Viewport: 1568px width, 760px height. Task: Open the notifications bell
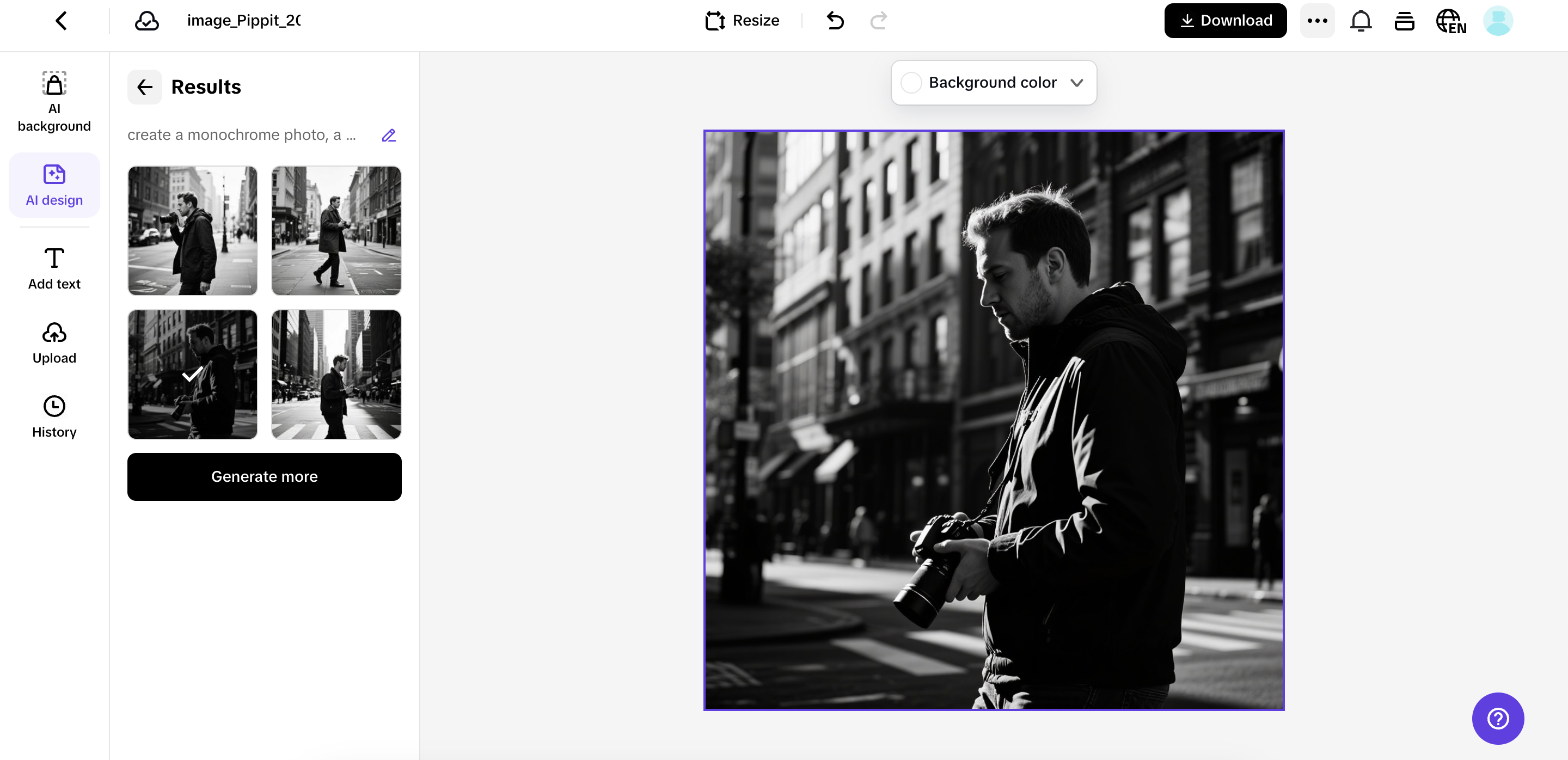point(1361,21)
